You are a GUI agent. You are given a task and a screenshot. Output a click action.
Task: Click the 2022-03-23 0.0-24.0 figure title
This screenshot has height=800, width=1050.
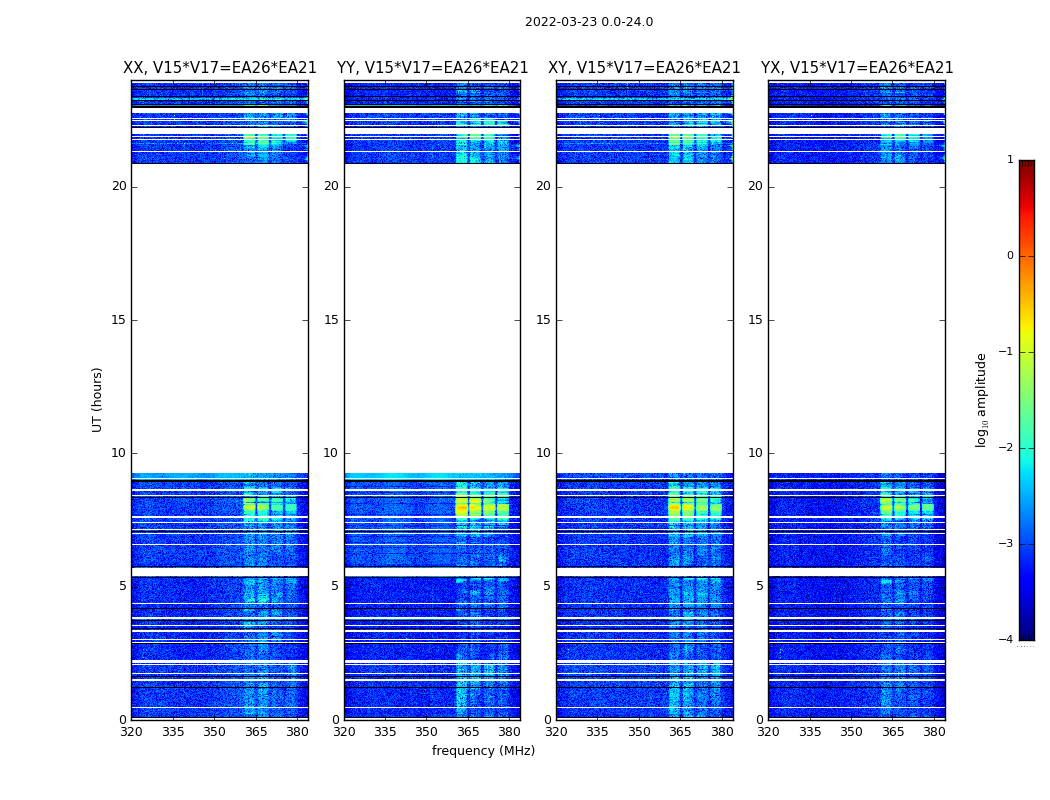(589, 22)
